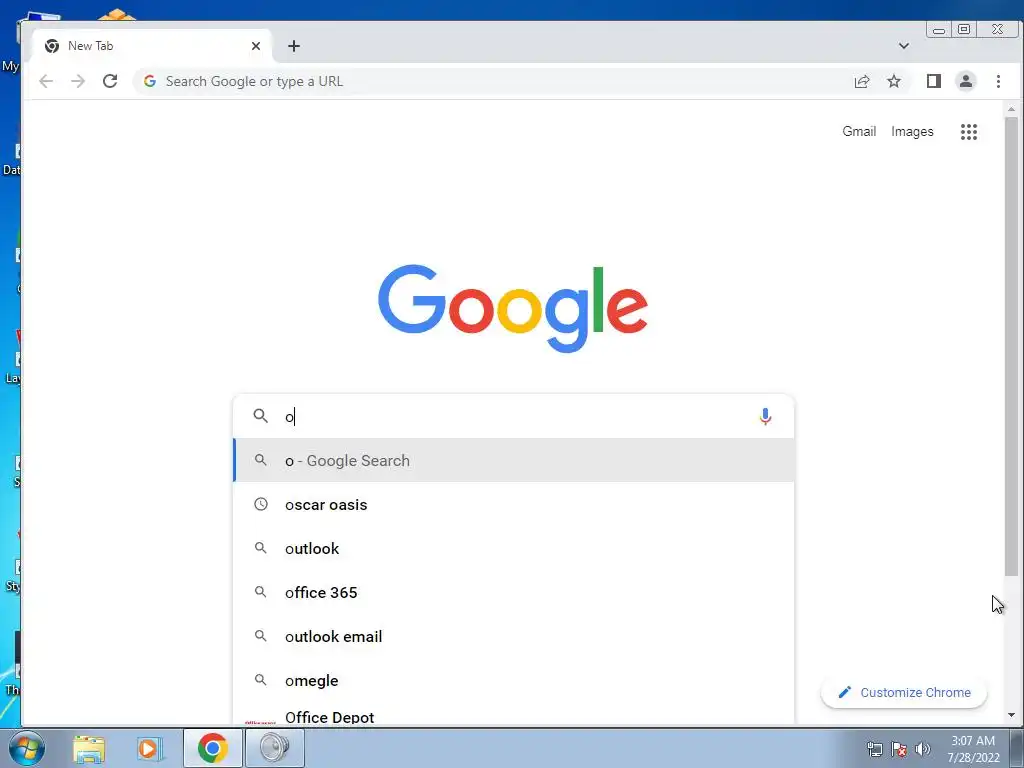Open the Google apps grid
The image size is (1024, 768).
point(968,132)
